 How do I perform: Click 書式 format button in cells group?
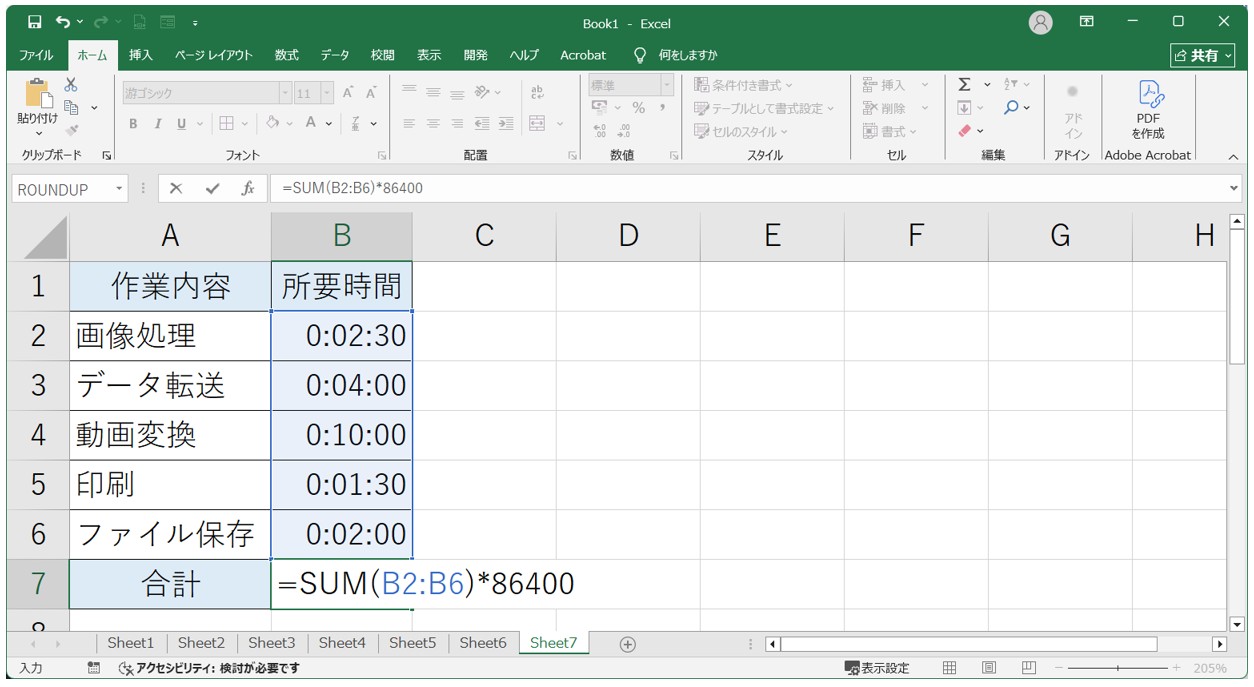(889, 131)
